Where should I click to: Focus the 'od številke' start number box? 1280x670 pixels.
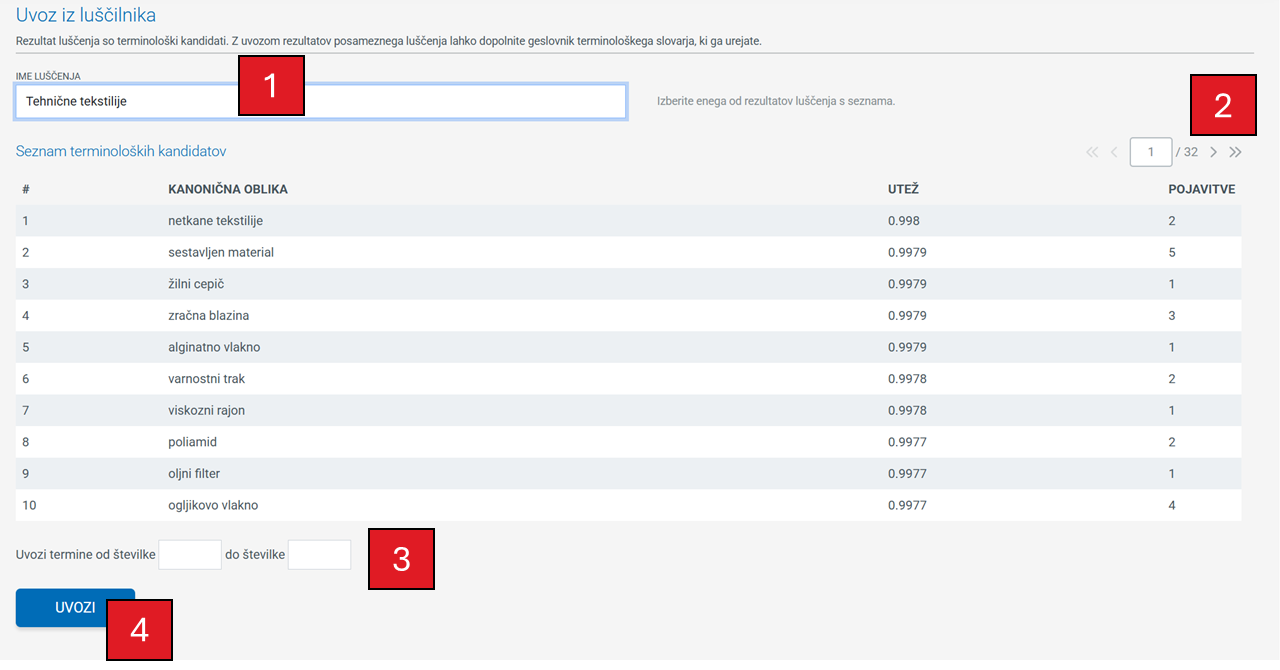click(190, 555)
